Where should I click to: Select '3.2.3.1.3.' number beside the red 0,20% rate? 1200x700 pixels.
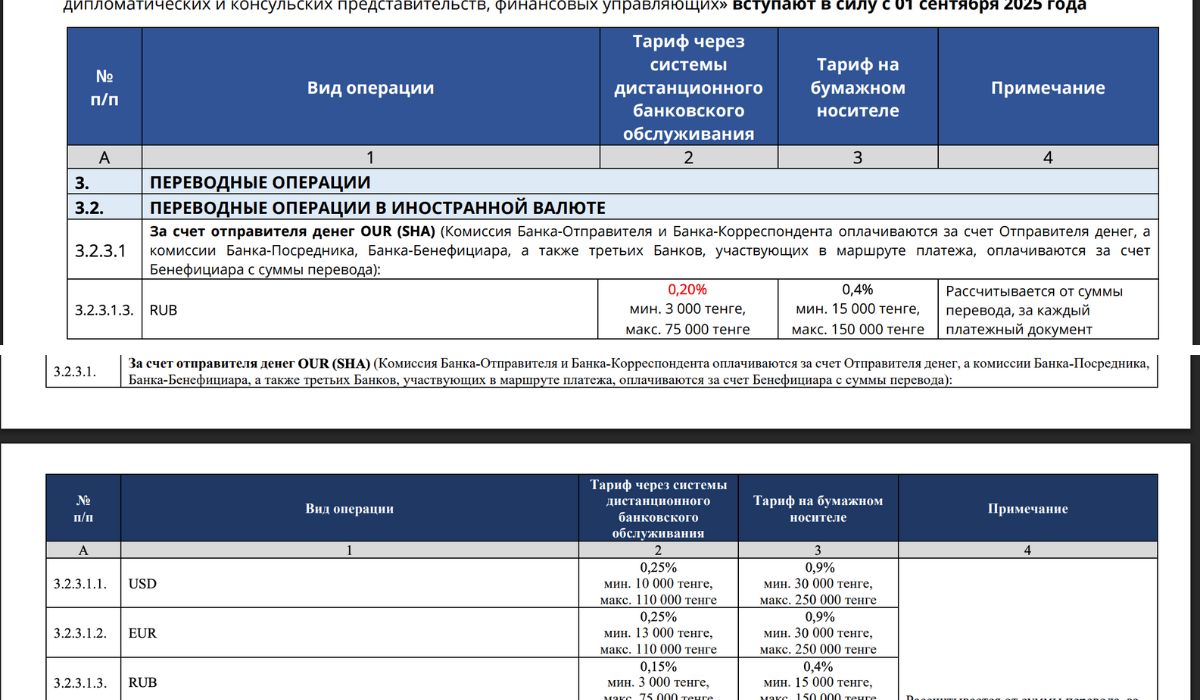(105, 310)
